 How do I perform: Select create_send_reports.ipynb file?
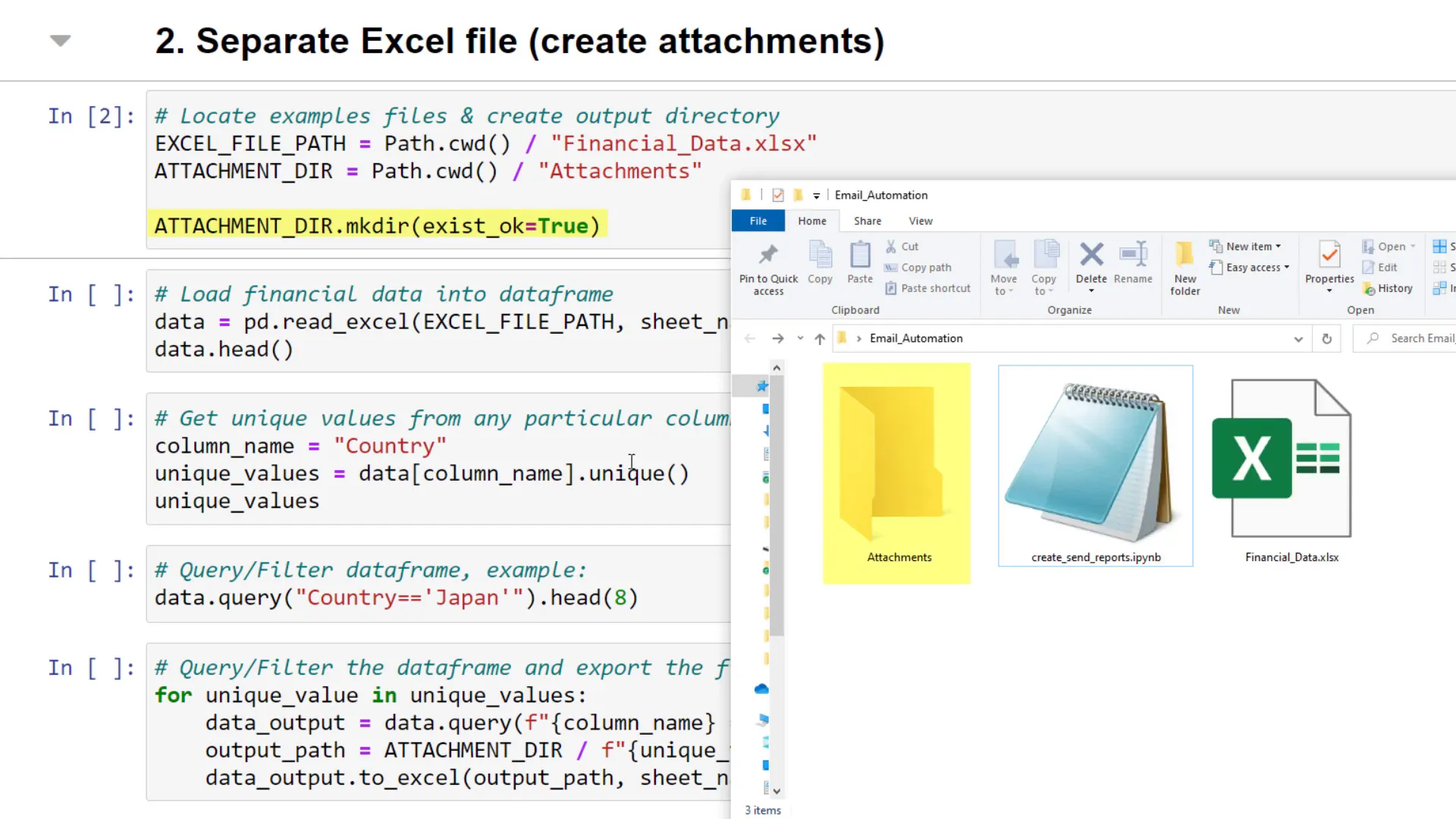point(1095,466)
